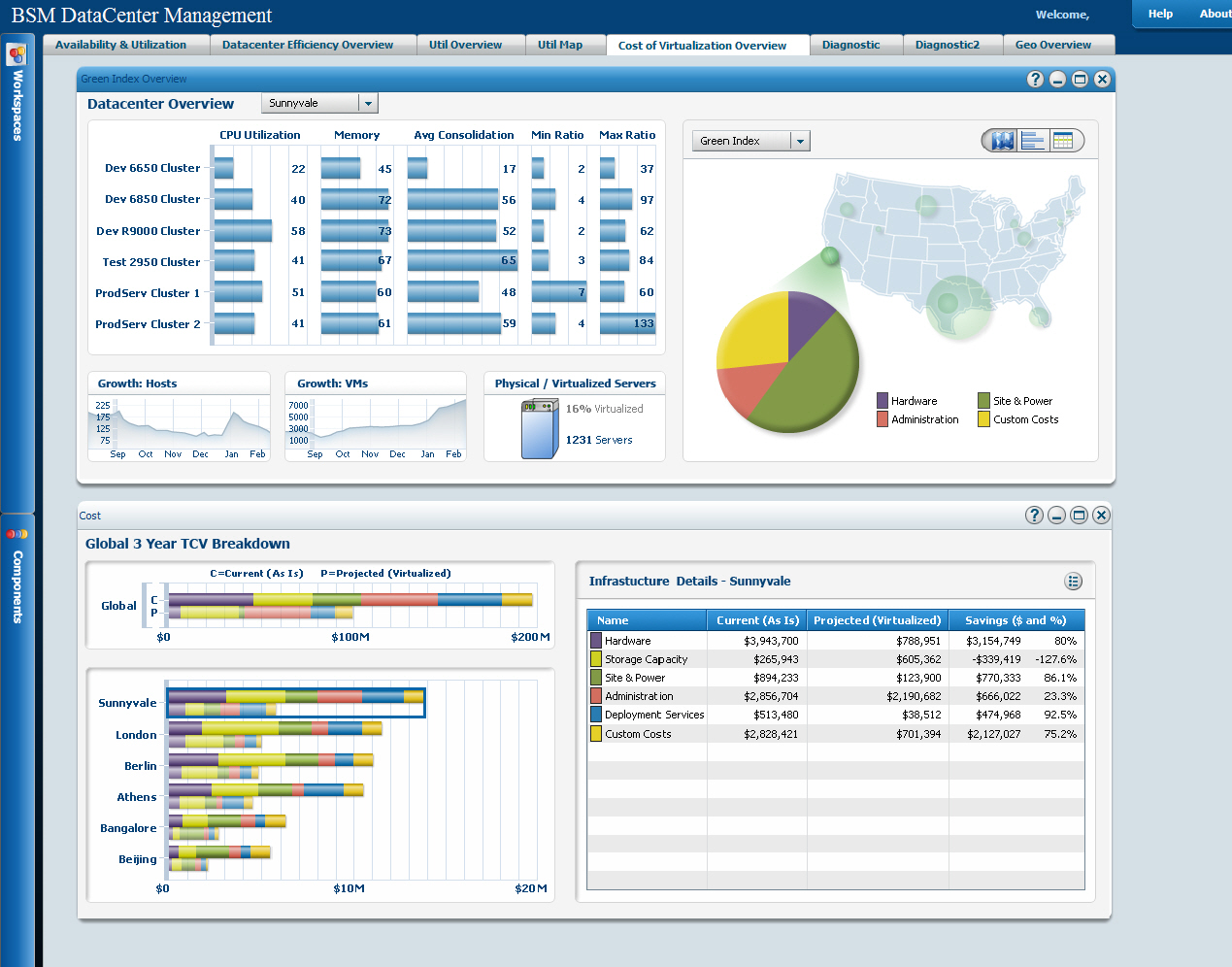Click the 1231 Servers text
1232x967 pixels.
coord(599,440)
